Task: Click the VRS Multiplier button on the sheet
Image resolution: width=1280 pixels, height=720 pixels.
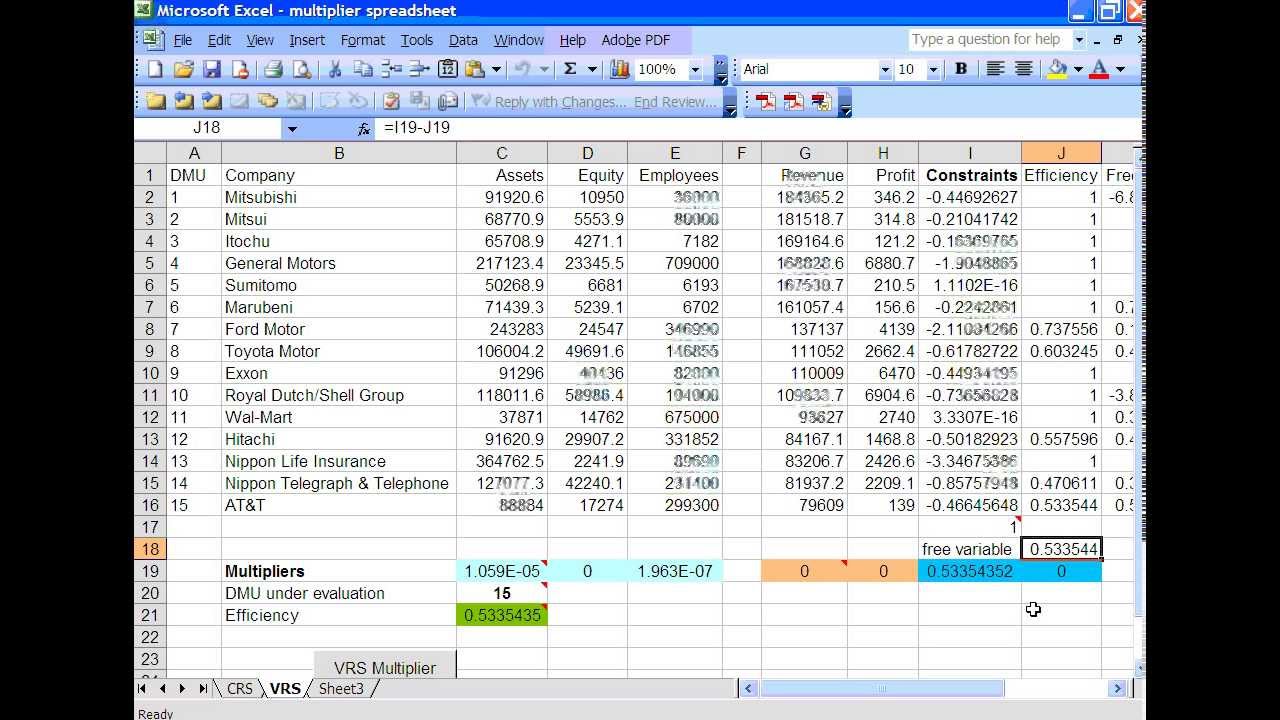Action: [385, 666]
